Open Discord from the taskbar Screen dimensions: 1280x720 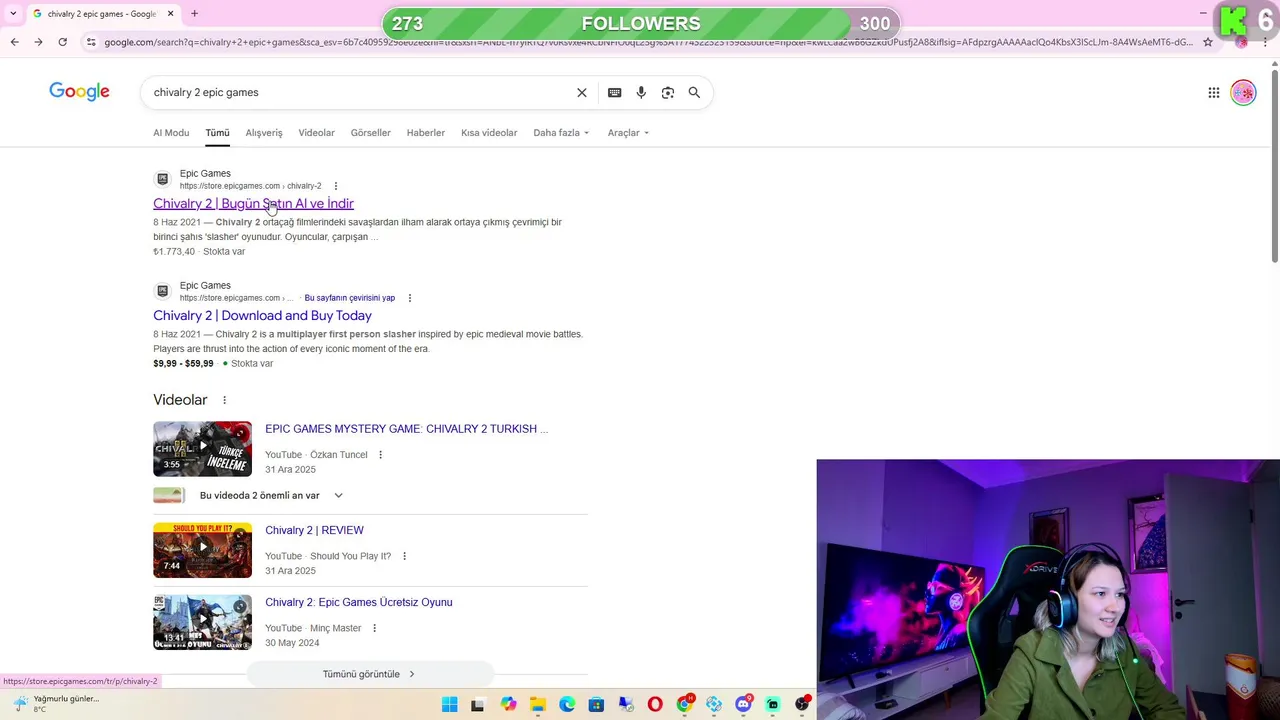pyautogui.click(x=743, y=705)
